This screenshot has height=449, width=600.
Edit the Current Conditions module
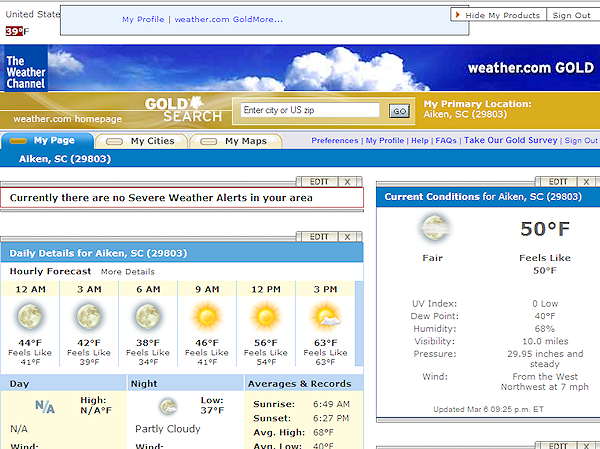[558, 182]
